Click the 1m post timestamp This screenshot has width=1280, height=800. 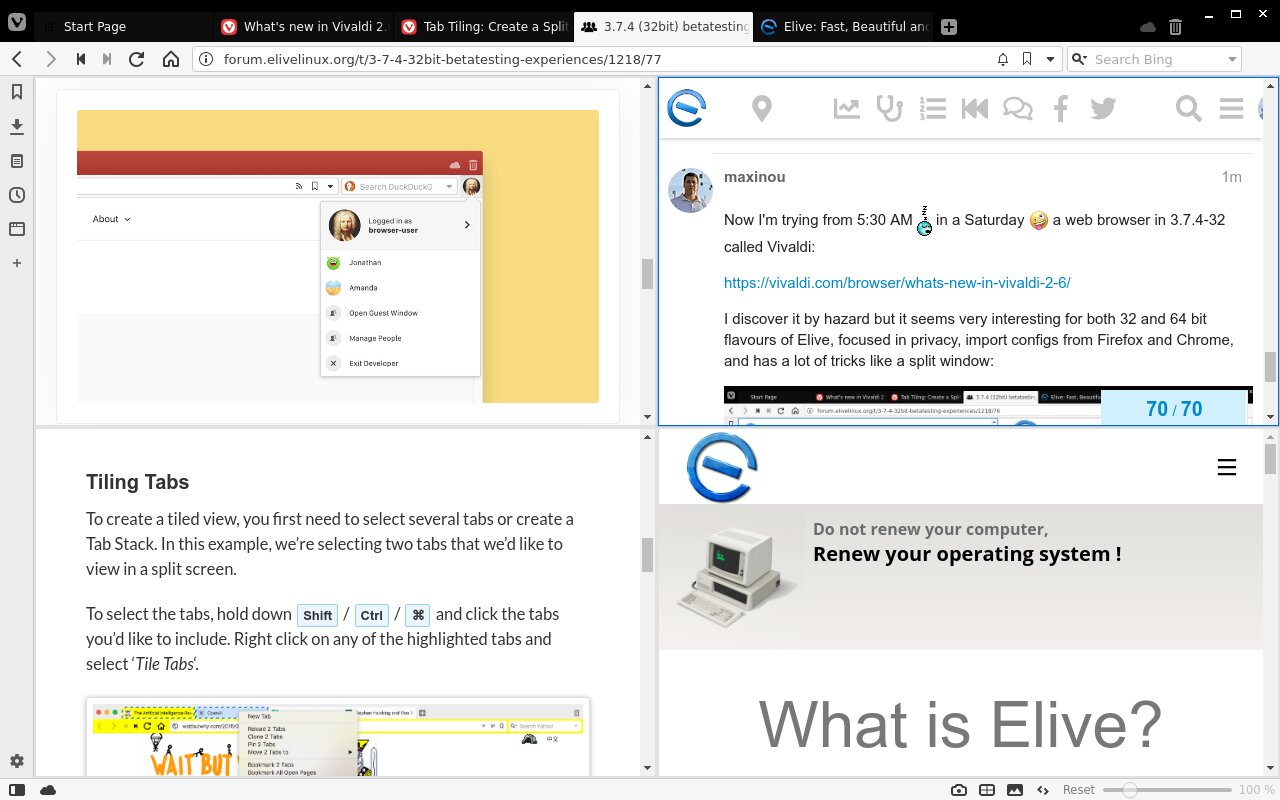[1231, 177]
